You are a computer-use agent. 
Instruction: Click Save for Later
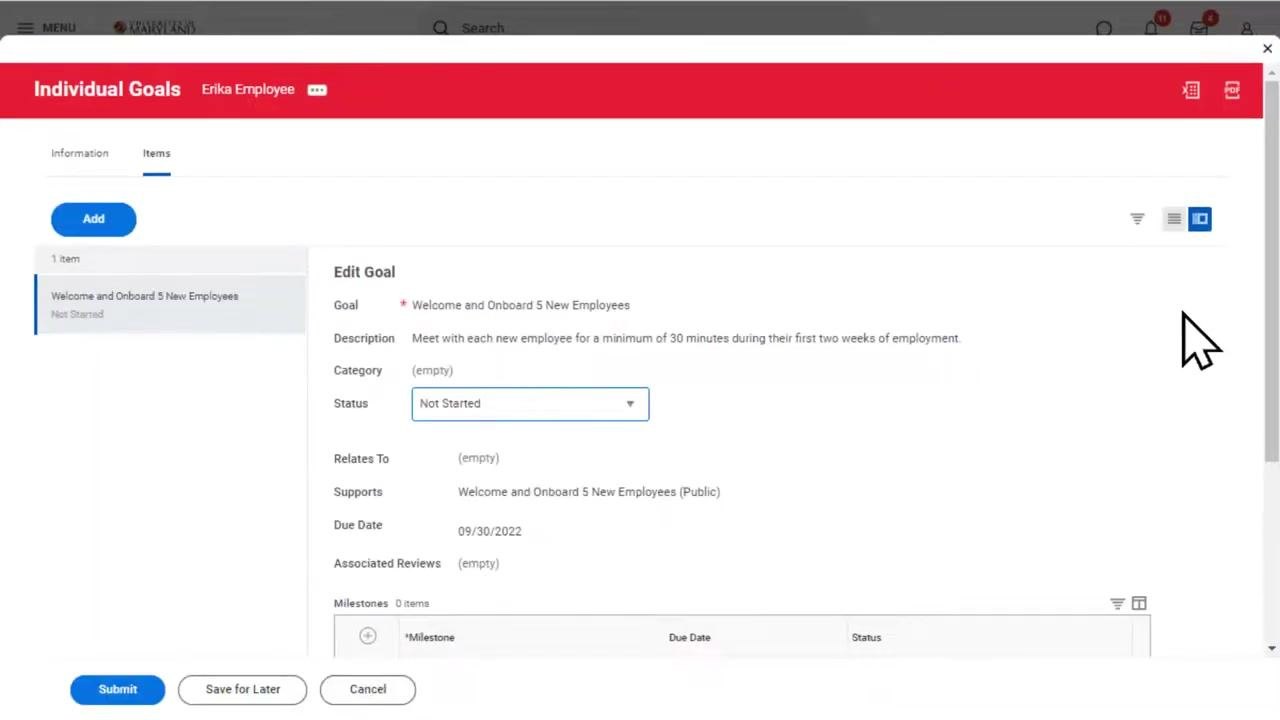tap(243, 689)
